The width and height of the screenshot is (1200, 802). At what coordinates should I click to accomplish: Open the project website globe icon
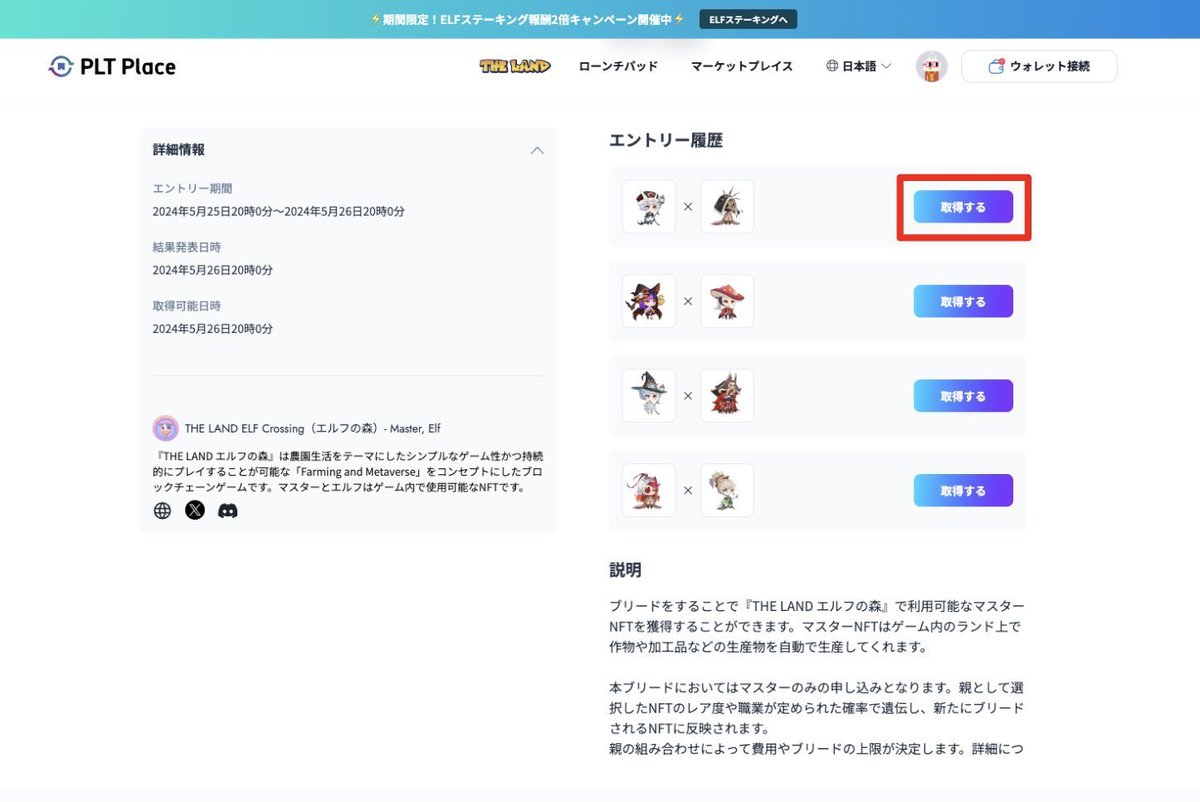point(163,511)
